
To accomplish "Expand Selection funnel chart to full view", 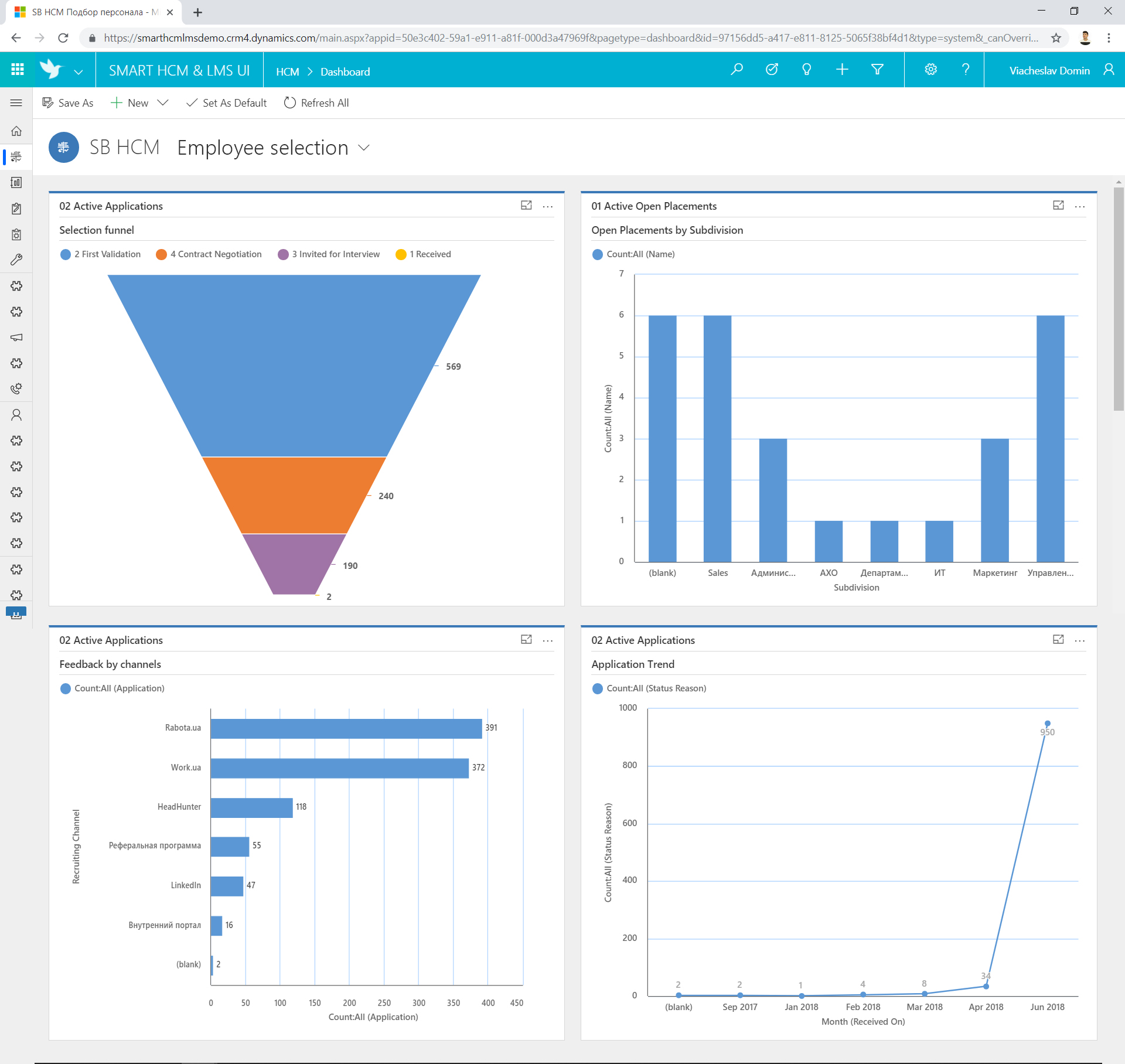I will (526, 206).
